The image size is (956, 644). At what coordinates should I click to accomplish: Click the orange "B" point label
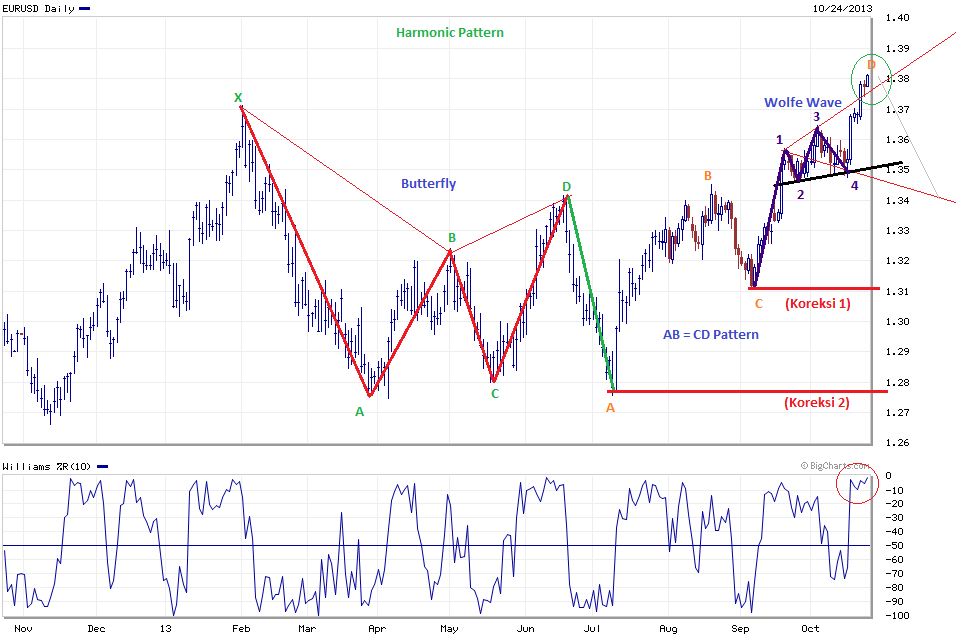coord(708,176)
